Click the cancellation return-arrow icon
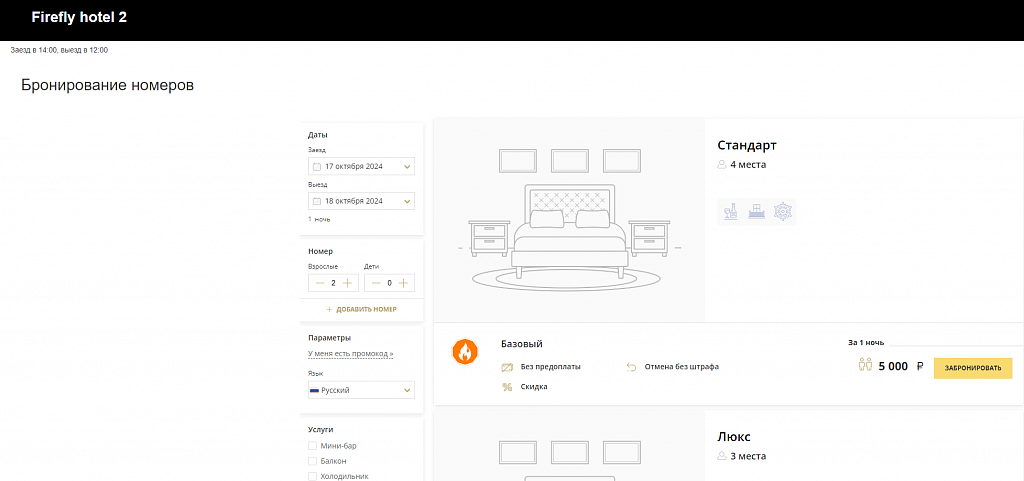Viewport: 1024px width, 481px height. [x=631, y=367]
